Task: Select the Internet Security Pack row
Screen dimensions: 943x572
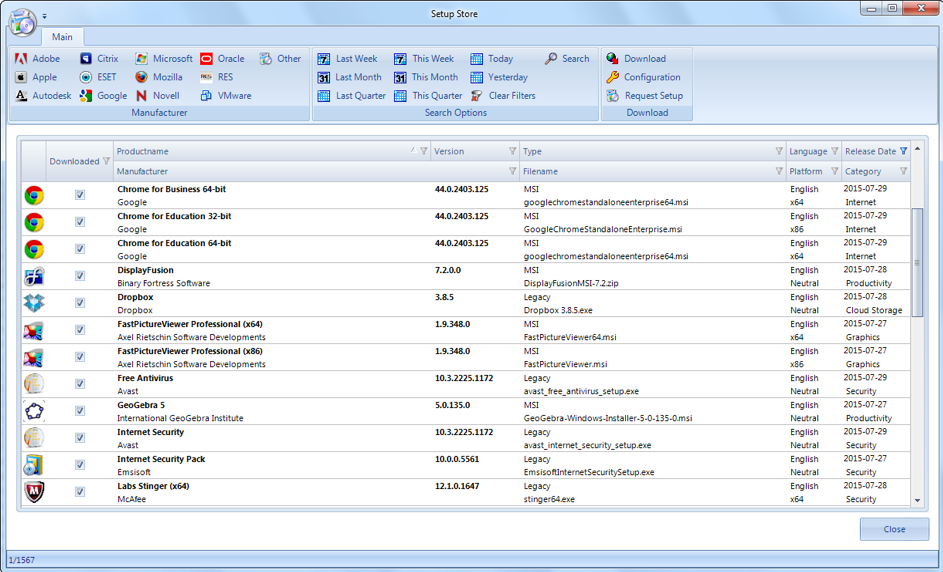Action: tap(466, 465)
